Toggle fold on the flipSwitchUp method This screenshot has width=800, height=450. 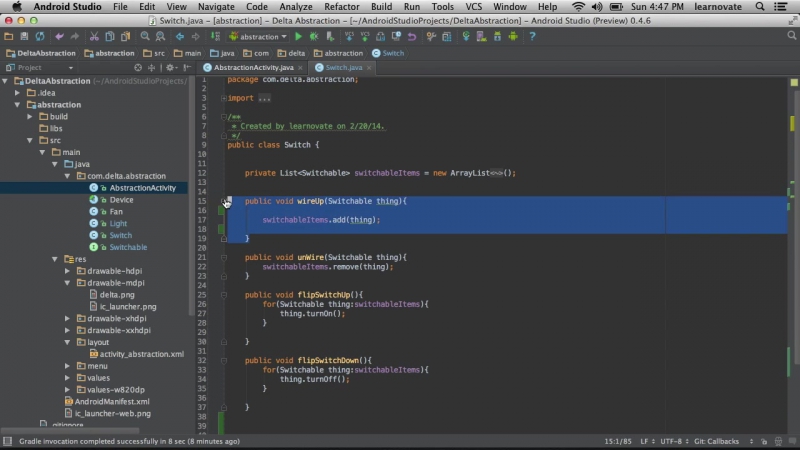point(224,295)
